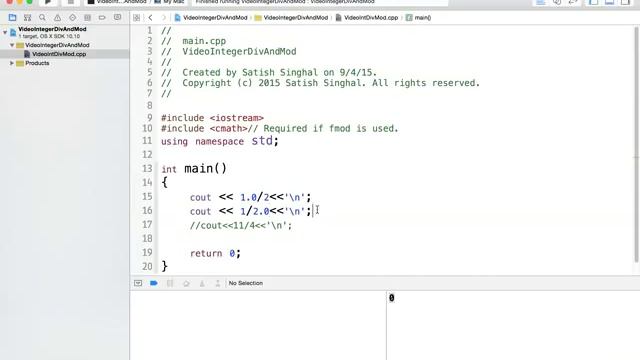Open the main() function breadcrumb
The height and width of the screenshot is (360, 640).
419,18
